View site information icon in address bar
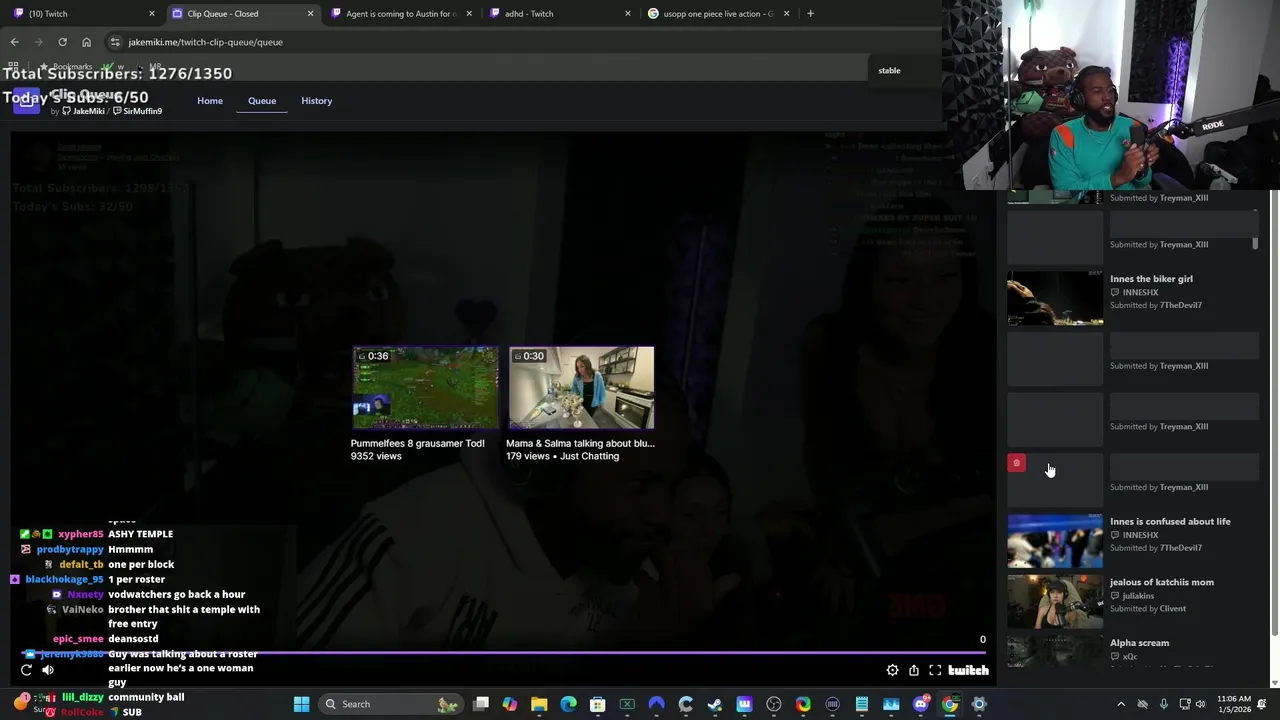Viewport: 1280px width, 720px height. (x=115, y=42)
